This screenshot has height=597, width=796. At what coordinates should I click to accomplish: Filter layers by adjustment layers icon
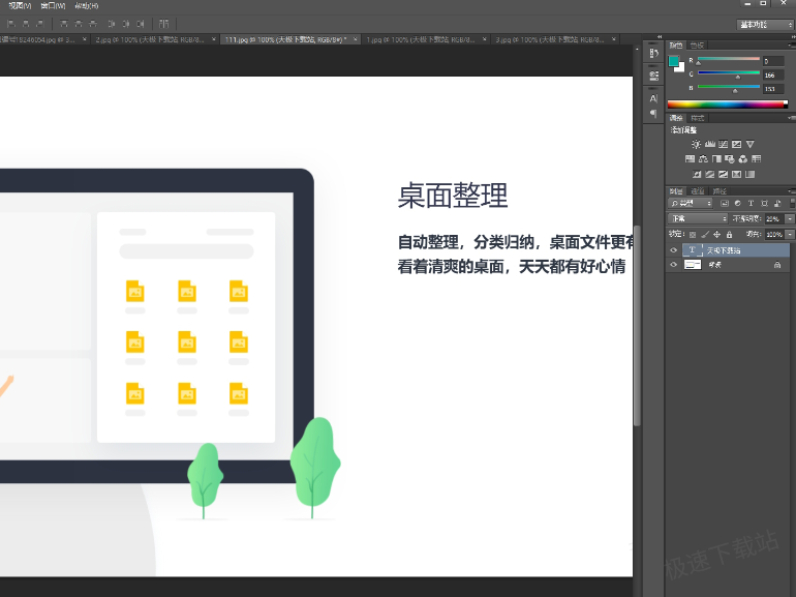(x=738, y=203)
